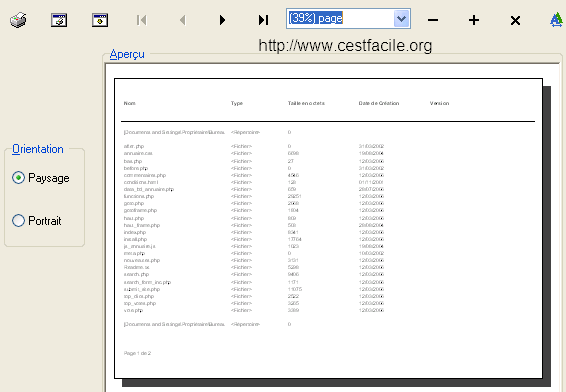Viewport: 566px width, 392px height.
Task: Zoom out with the minus button
Action: (433, 20)
